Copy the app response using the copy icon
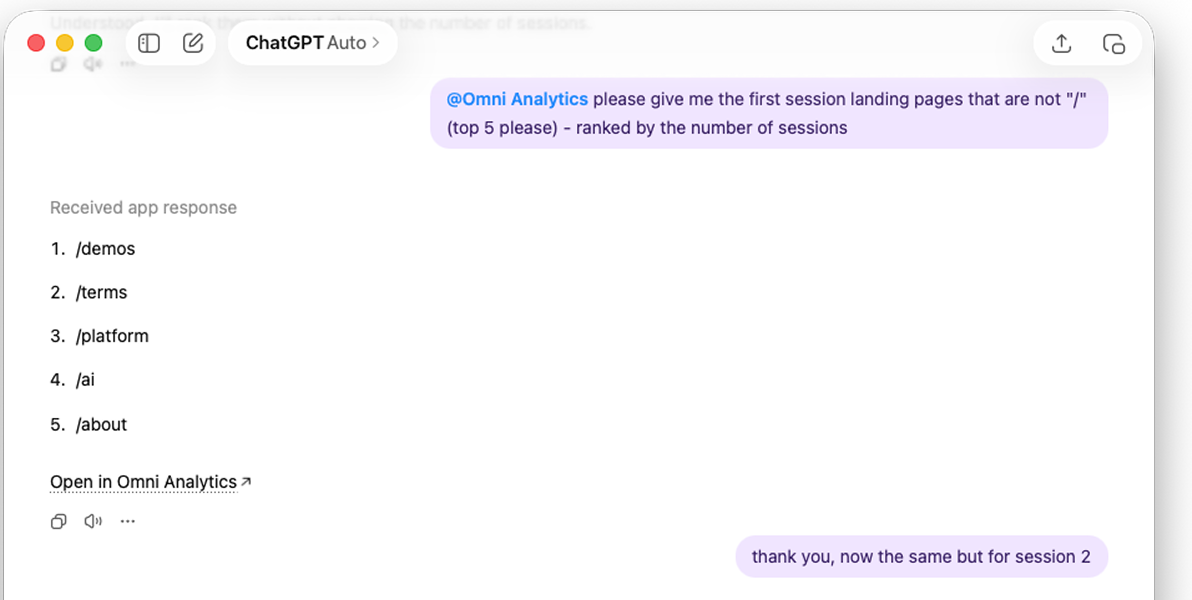 pos(58,521)
